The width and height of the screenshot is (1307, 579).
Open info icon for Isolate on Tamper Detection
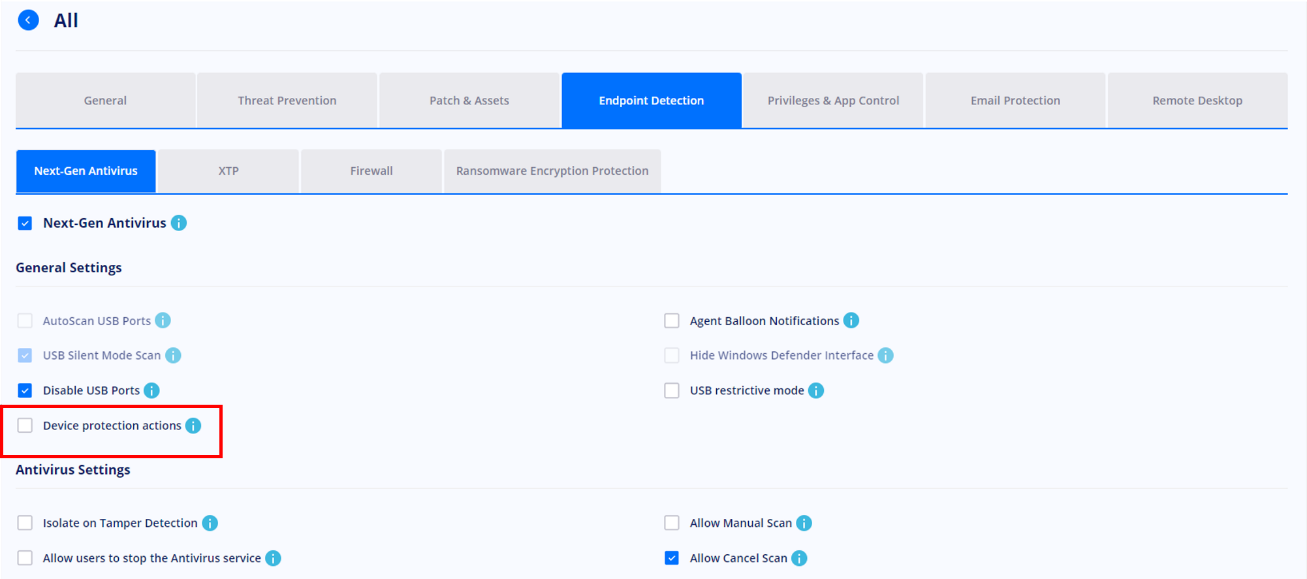click(210, 523)
